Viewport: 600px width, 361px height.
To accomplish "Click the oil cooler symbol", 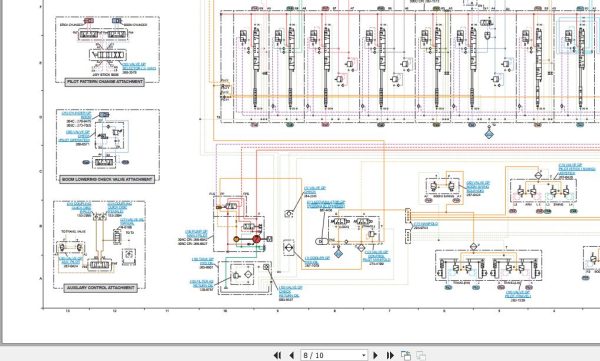I will [x=289, y=248].
